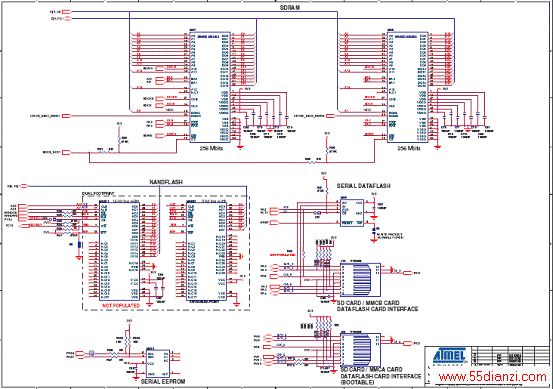Select the serial dataflash IC symbol
553x389 pixels.
[352, 212]
